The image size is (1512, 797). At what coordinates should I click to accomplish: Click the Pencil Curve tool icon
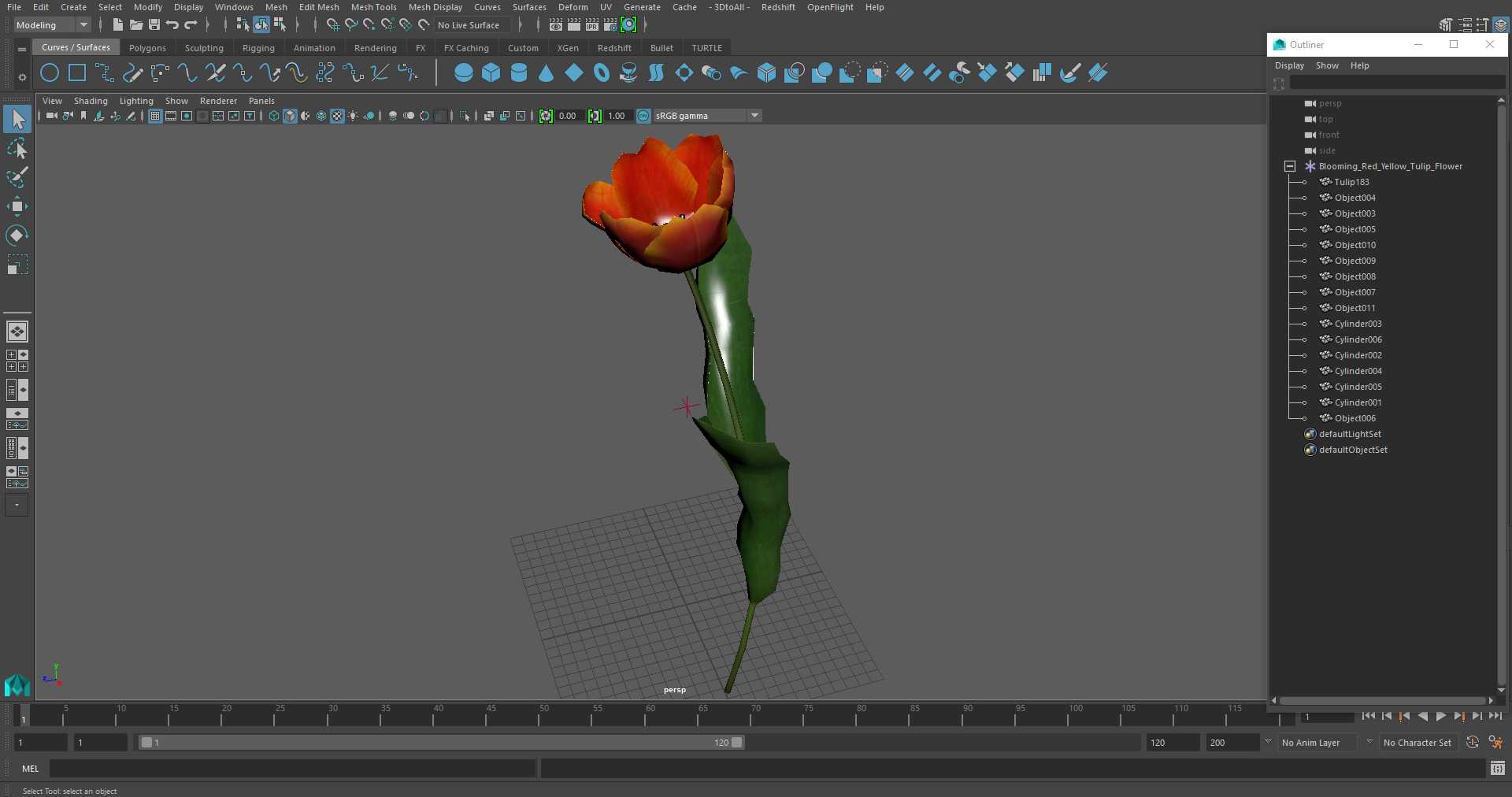pos(132,73)
